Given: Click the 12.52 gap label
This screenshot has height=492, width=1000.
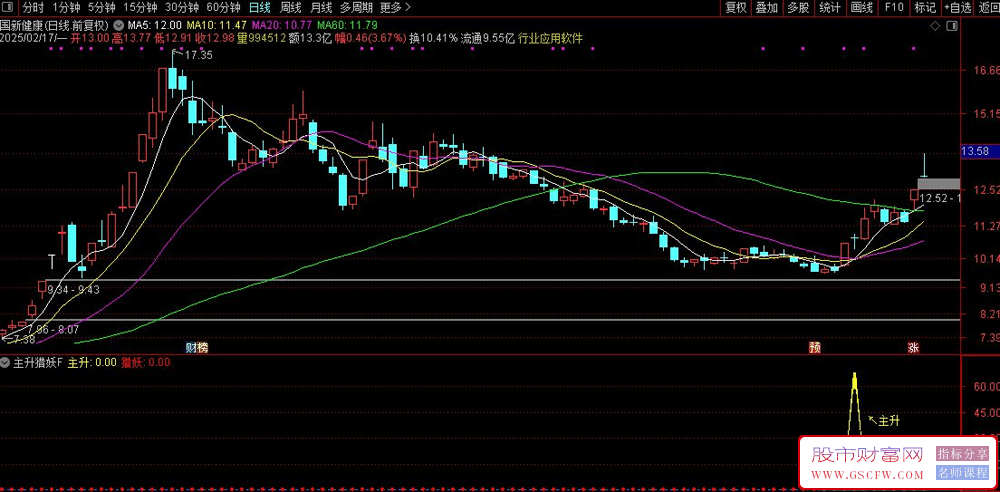Looking at the screenshot, I should coord(939,198).
